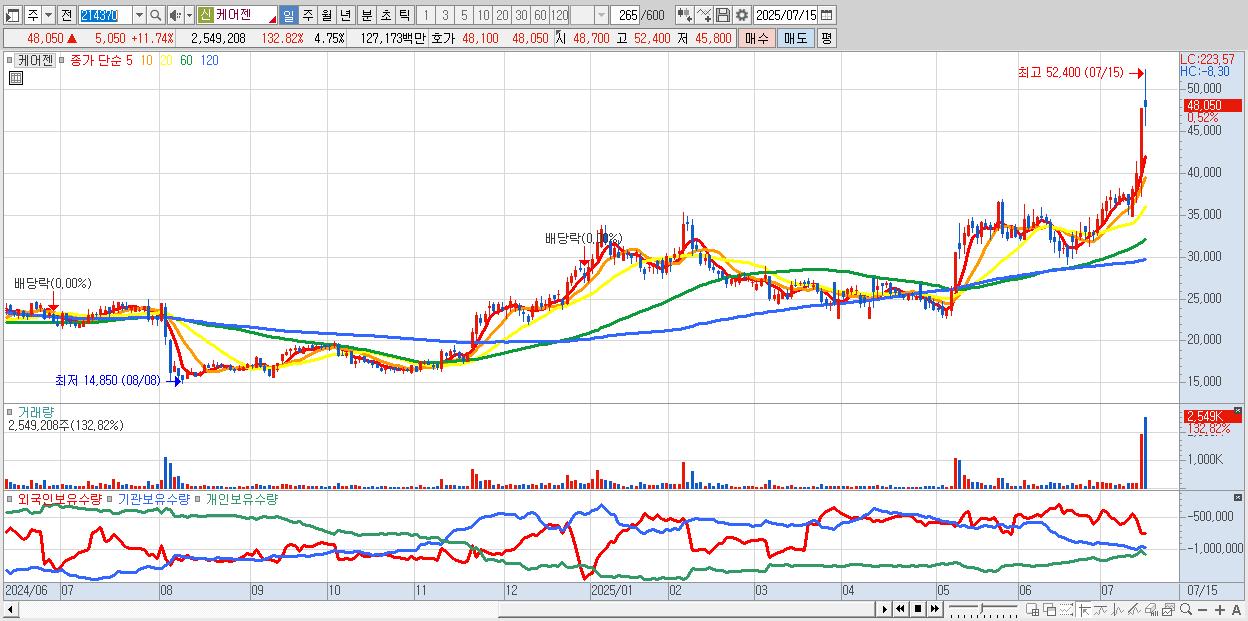Expand the dropdown next to speaker icon
The width and height of the screenshot is (1248, 621).
(190, 15)
